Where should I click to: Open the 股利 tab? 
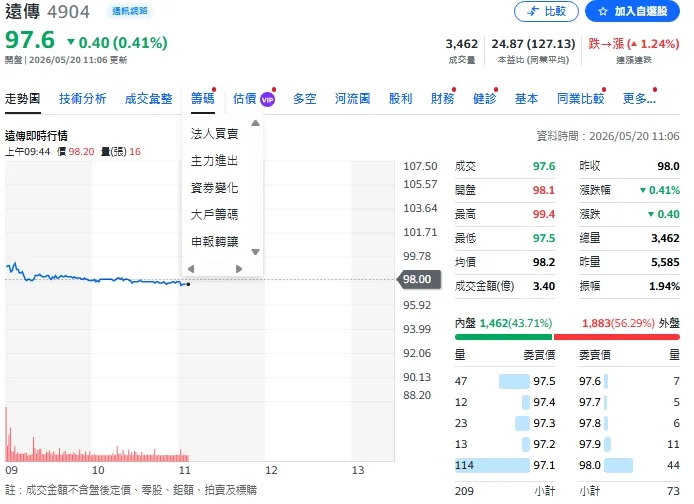point(401,98)
